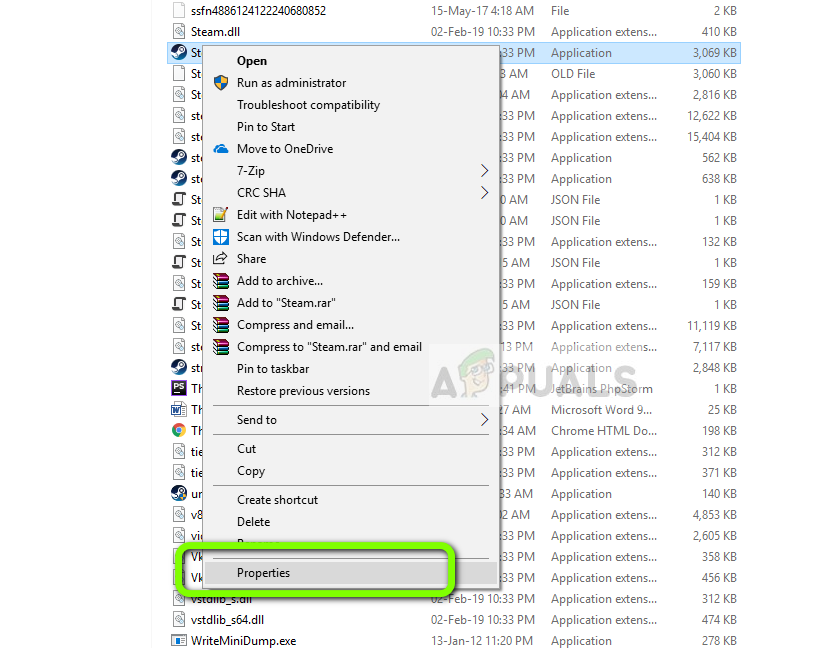The width and height of the screenshot is (821, 648).
Task: Click the vstdlib_s64.dll file icon
Action: [179, 620]
